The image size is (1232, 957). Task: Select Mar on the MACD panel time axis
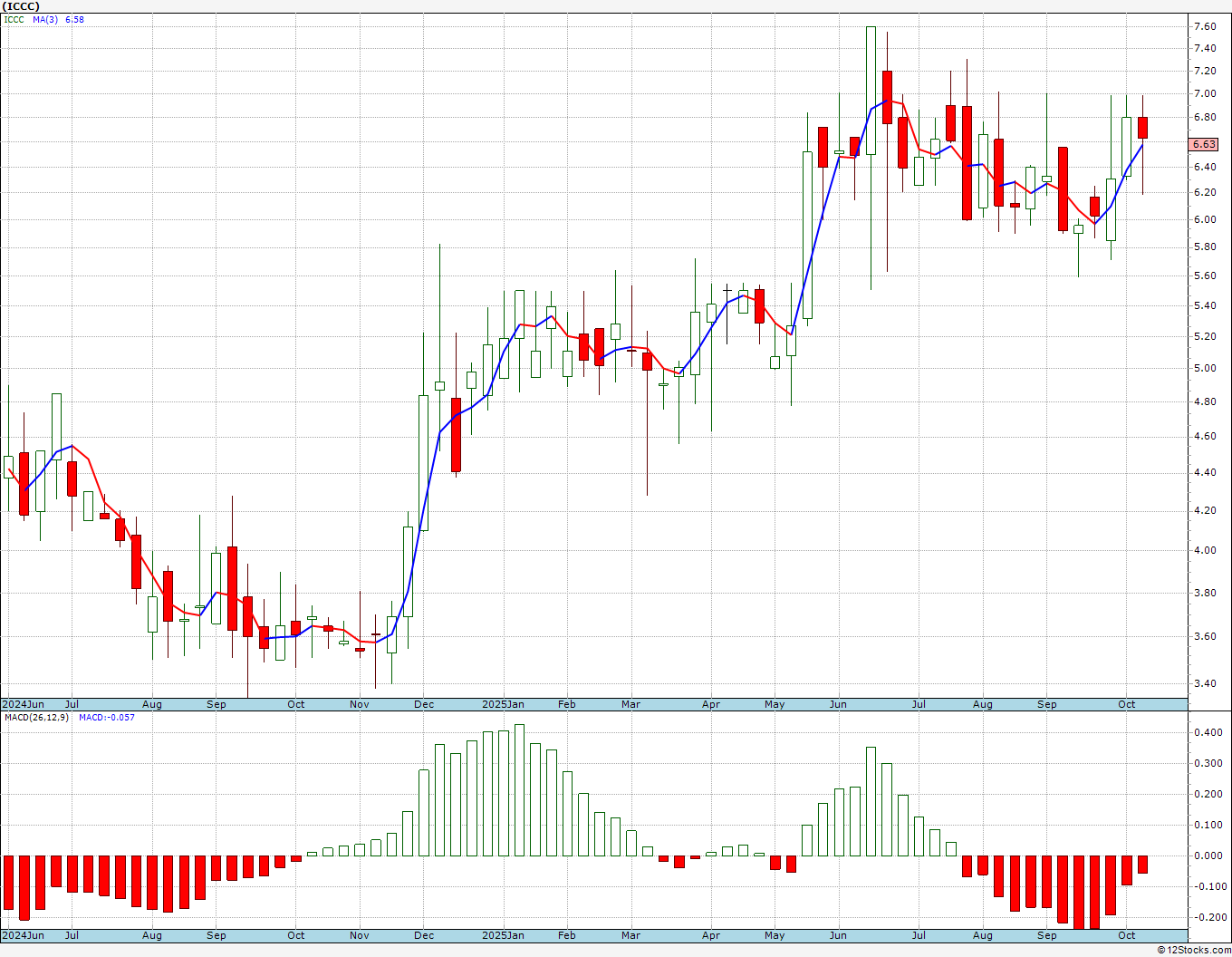[630, 935]
